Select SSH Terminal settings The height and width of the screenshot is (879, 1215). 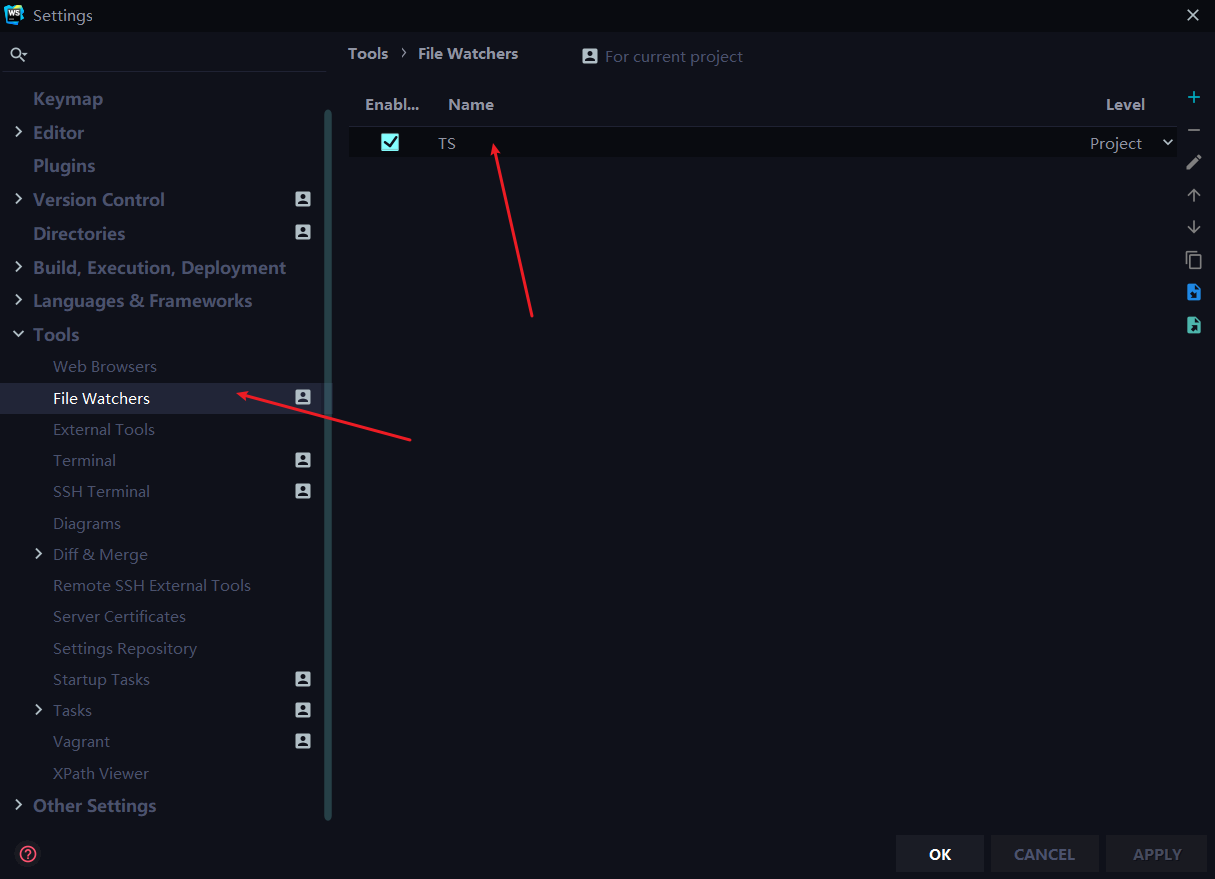(101, 491)
